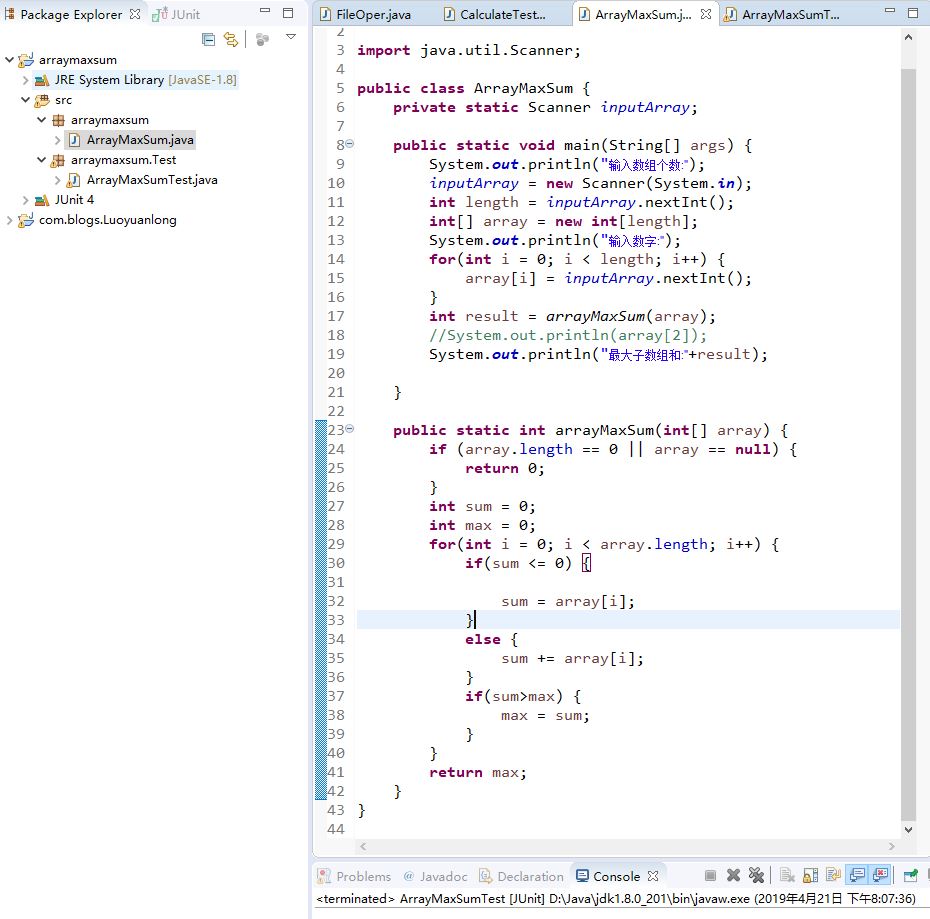Click Remove Launch console icon
Viewport: 930px width, 919px height.
pyautogui.click(x=733, y=876)
